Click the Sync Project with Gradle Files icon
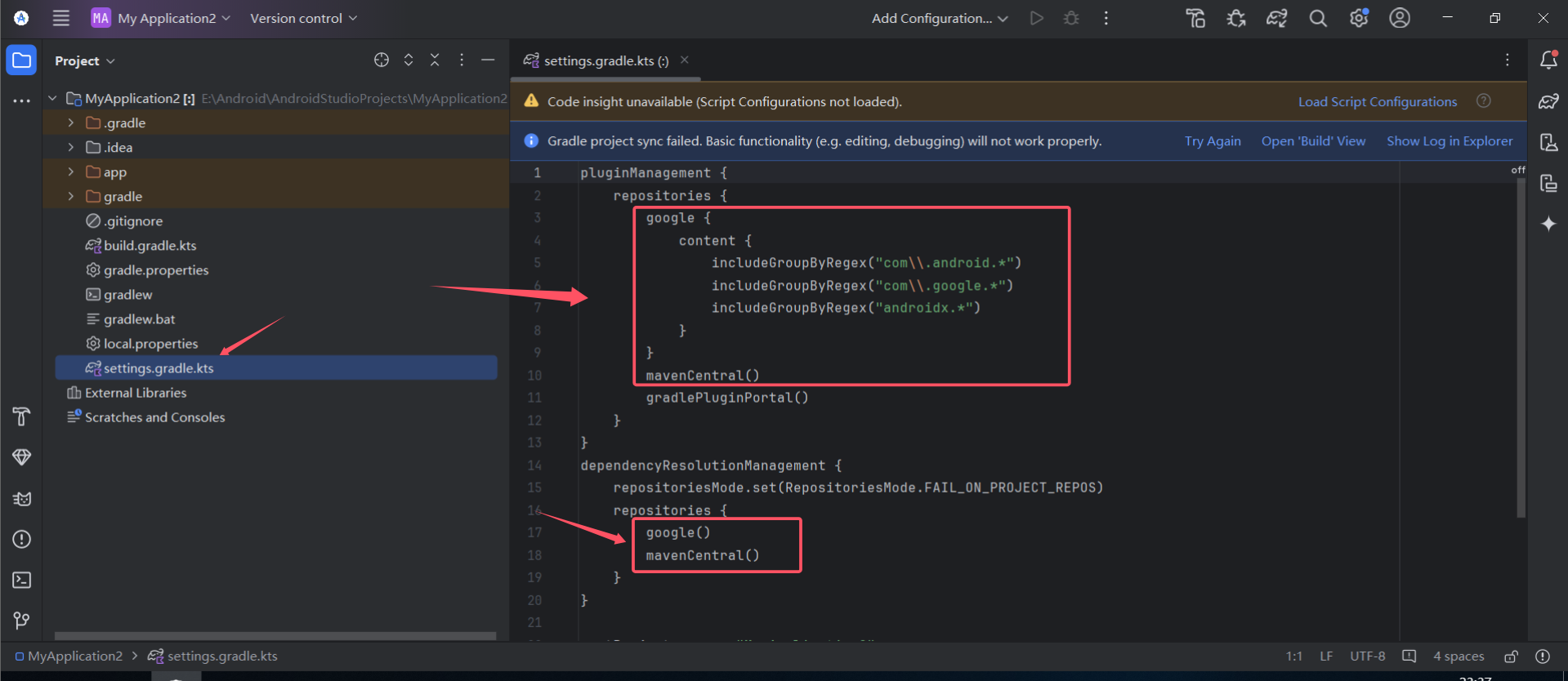Viewport: 1568px width, 681px height. coord(1276,18)
